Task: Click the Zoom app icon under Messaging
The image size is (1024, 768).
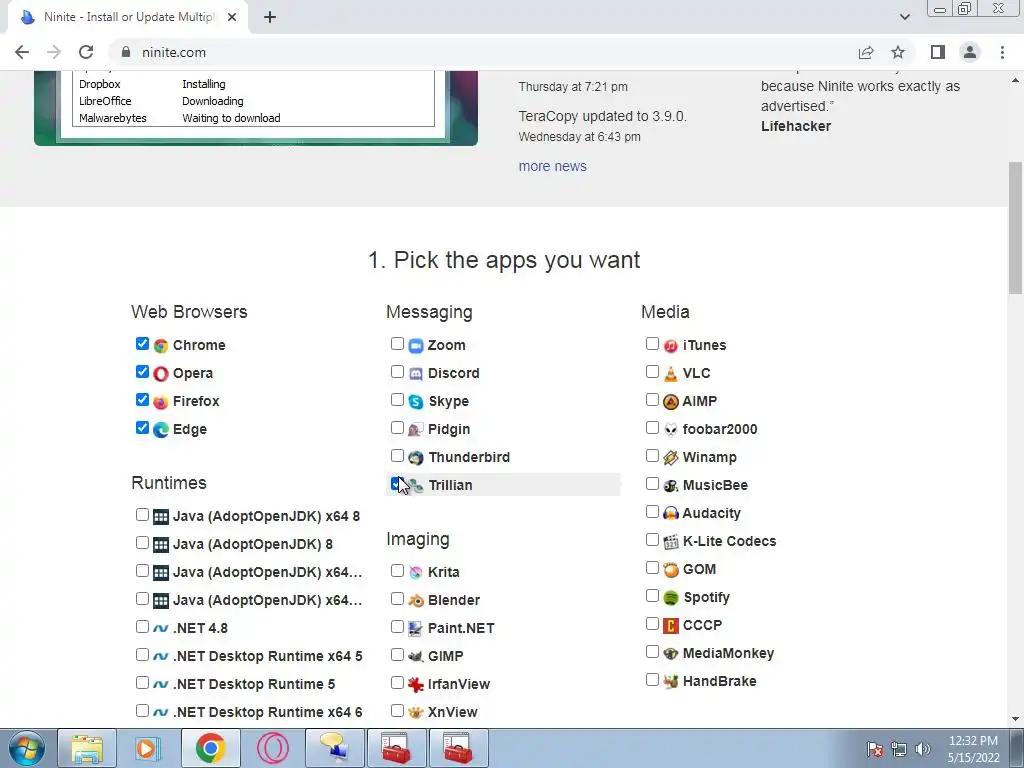Action: (416, 345)
